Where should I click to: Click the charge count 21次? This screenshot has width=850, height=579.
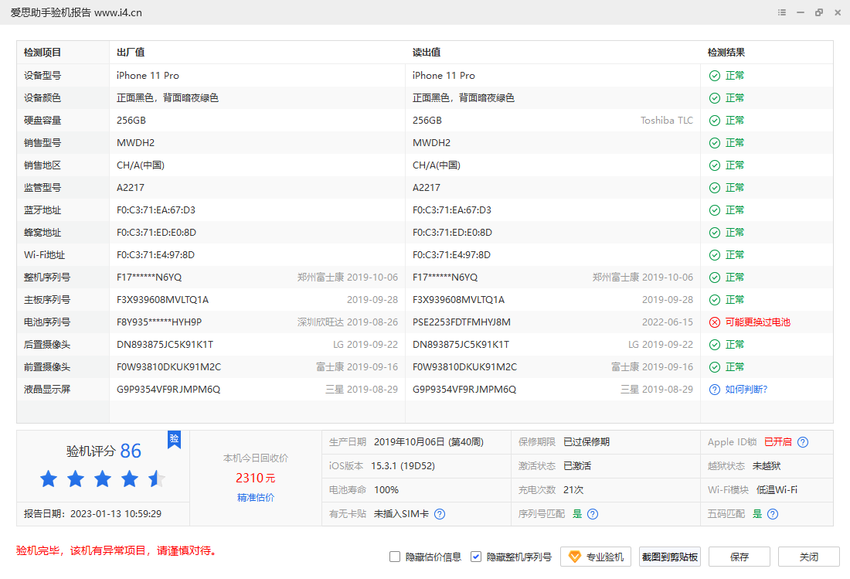(574, 490)
